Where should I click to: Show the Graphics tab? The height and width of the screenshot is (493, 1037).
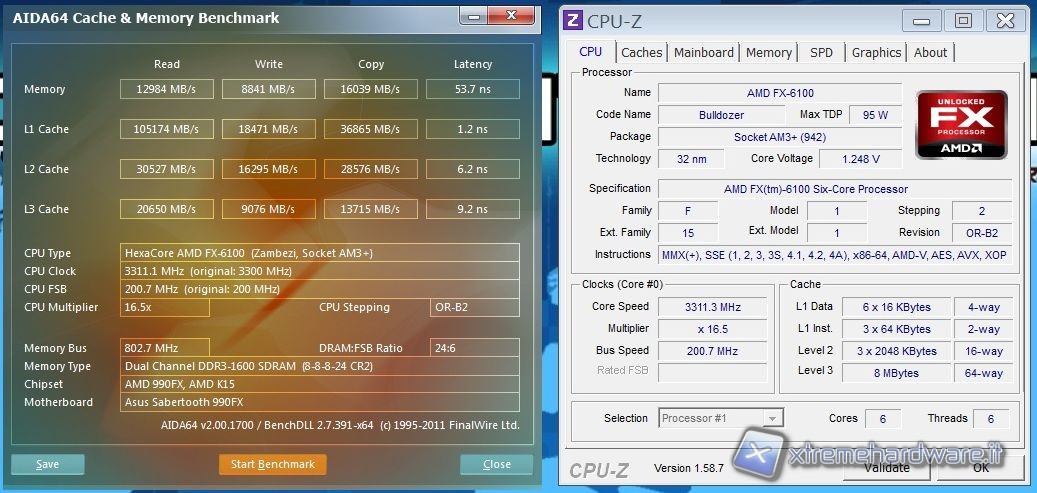[876, 53]
